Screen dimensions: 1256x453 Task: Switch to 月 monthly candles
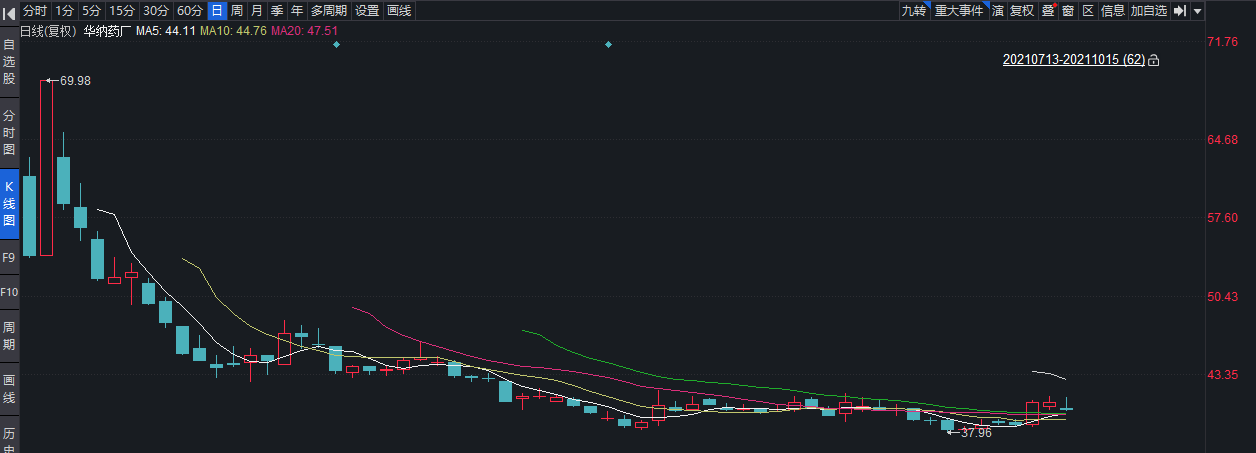pos(257,10)
